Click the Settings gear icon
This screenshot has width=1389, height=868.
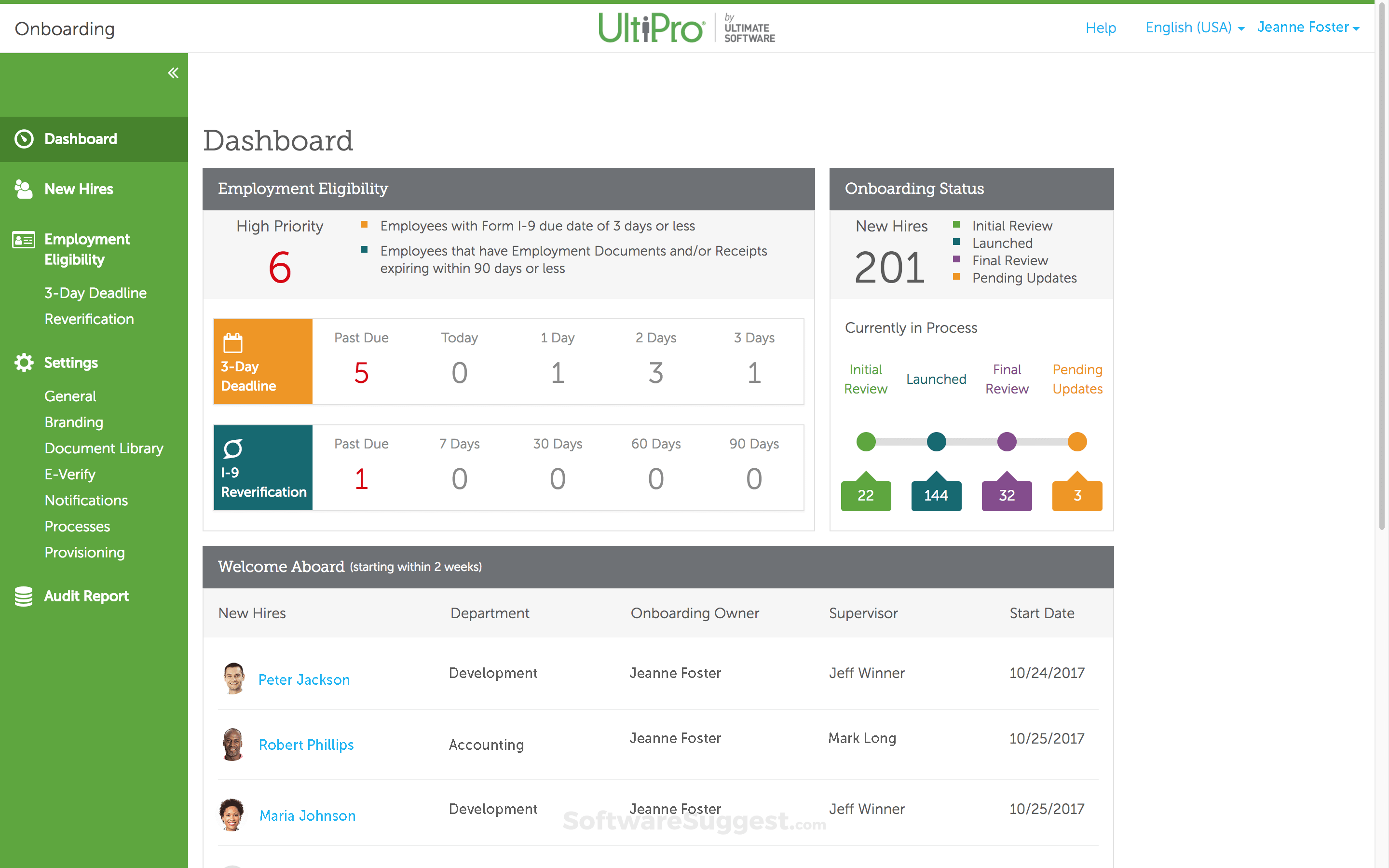24,362
